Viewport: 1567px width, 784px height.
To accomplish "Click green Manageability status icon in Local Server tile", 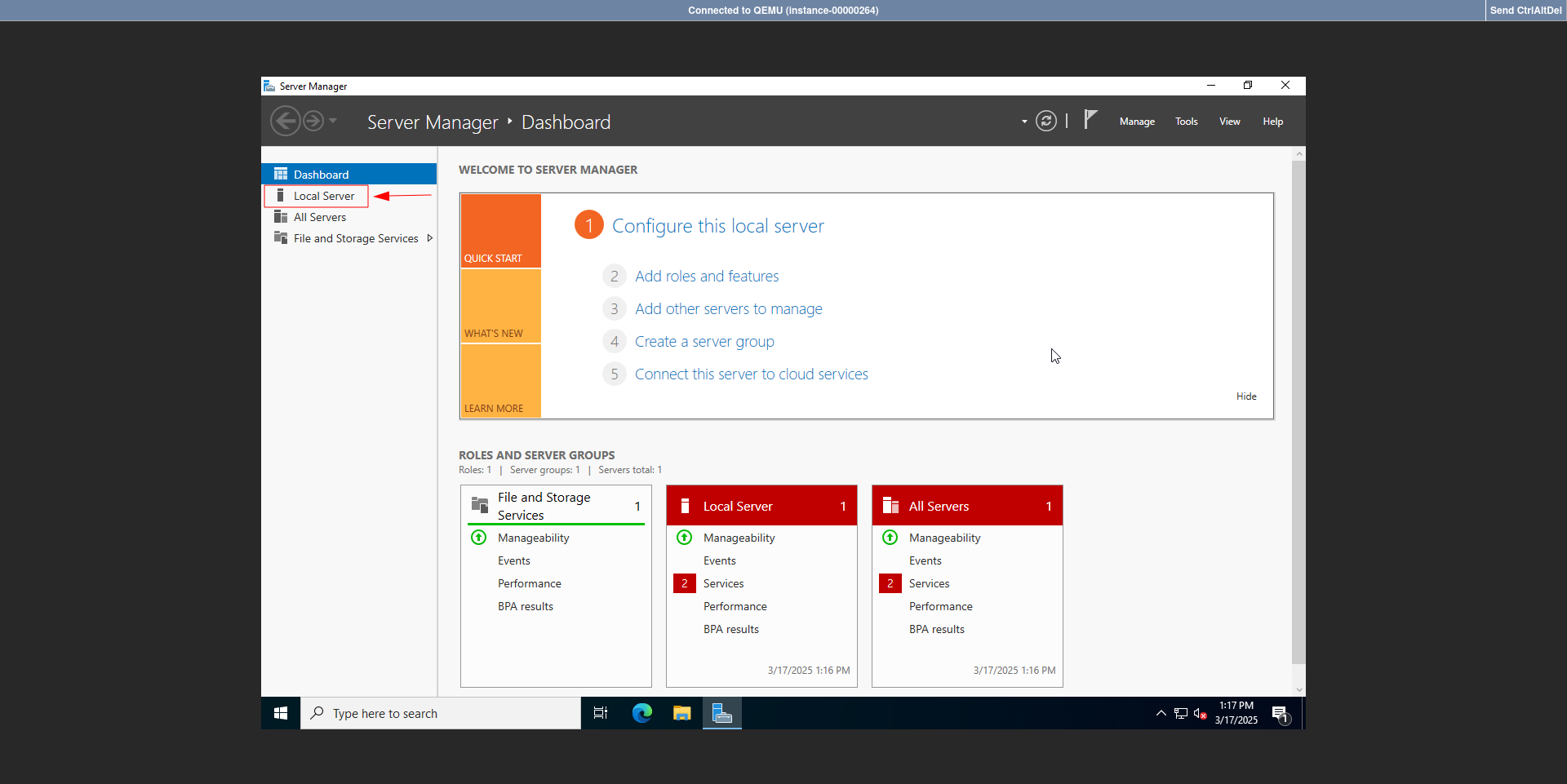I will tap(685, 538).
